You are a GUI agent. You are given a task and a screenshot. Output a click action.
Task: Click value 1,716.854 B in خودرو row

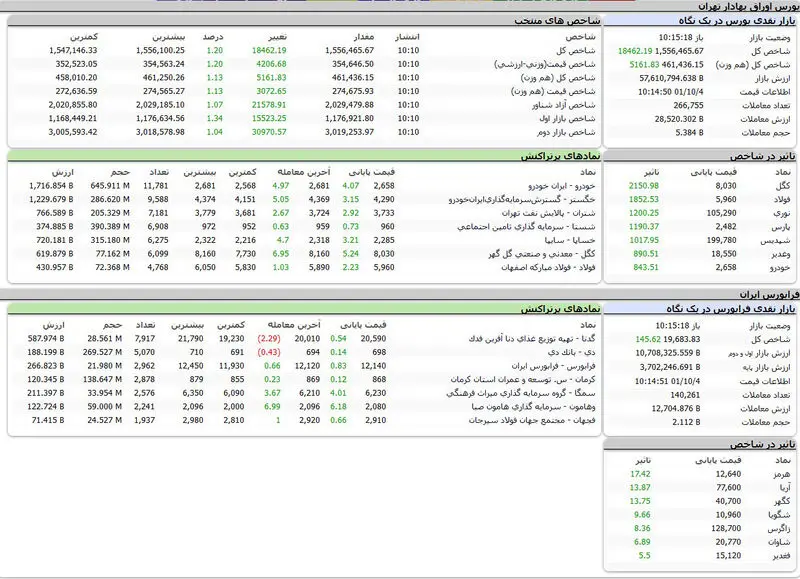(51, 186)
